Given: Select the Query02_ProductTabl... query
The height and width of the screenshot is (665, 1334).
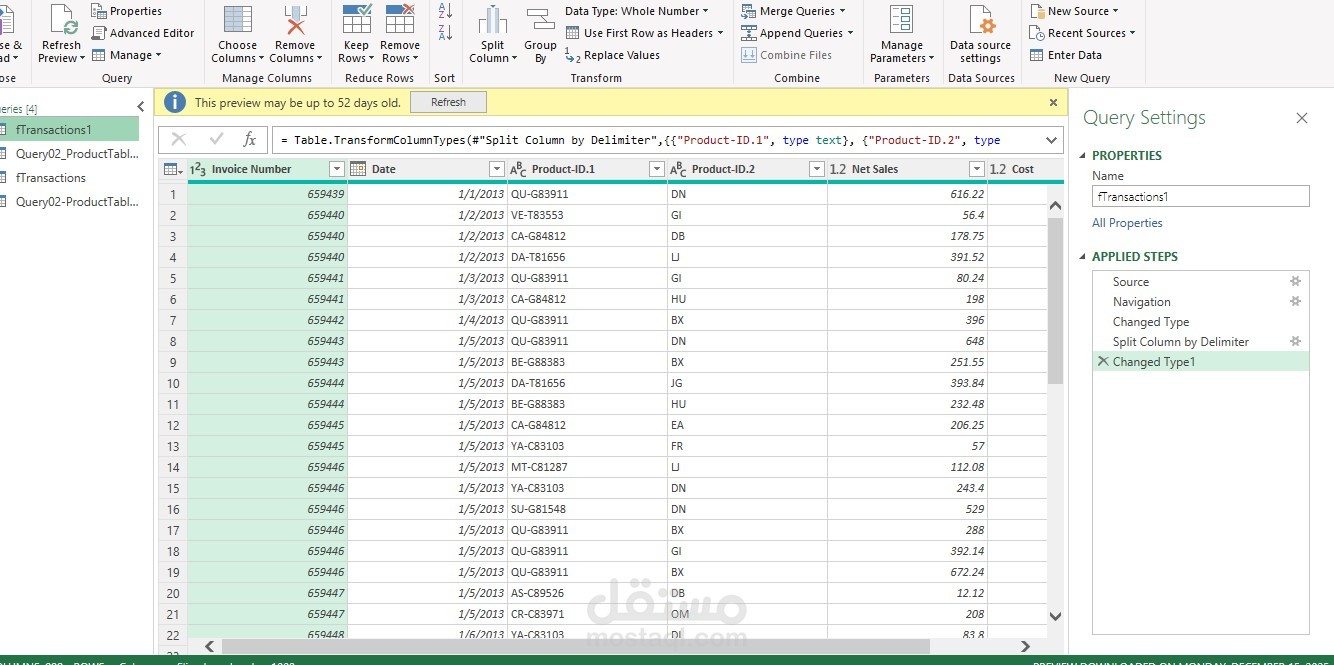Looking at the screenshot, I should 69,154.
